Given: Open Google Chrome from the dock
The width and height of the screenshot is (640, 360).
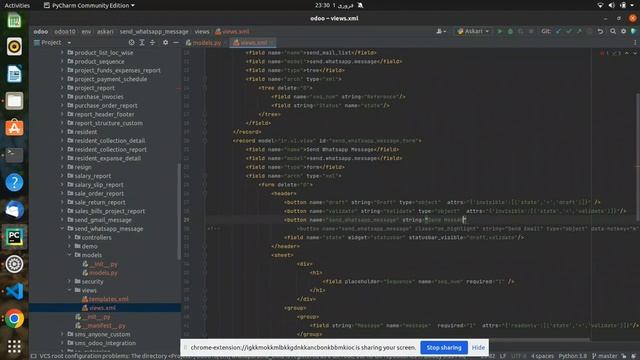Looking at the screenshot, I should click(x=14, y=319).
